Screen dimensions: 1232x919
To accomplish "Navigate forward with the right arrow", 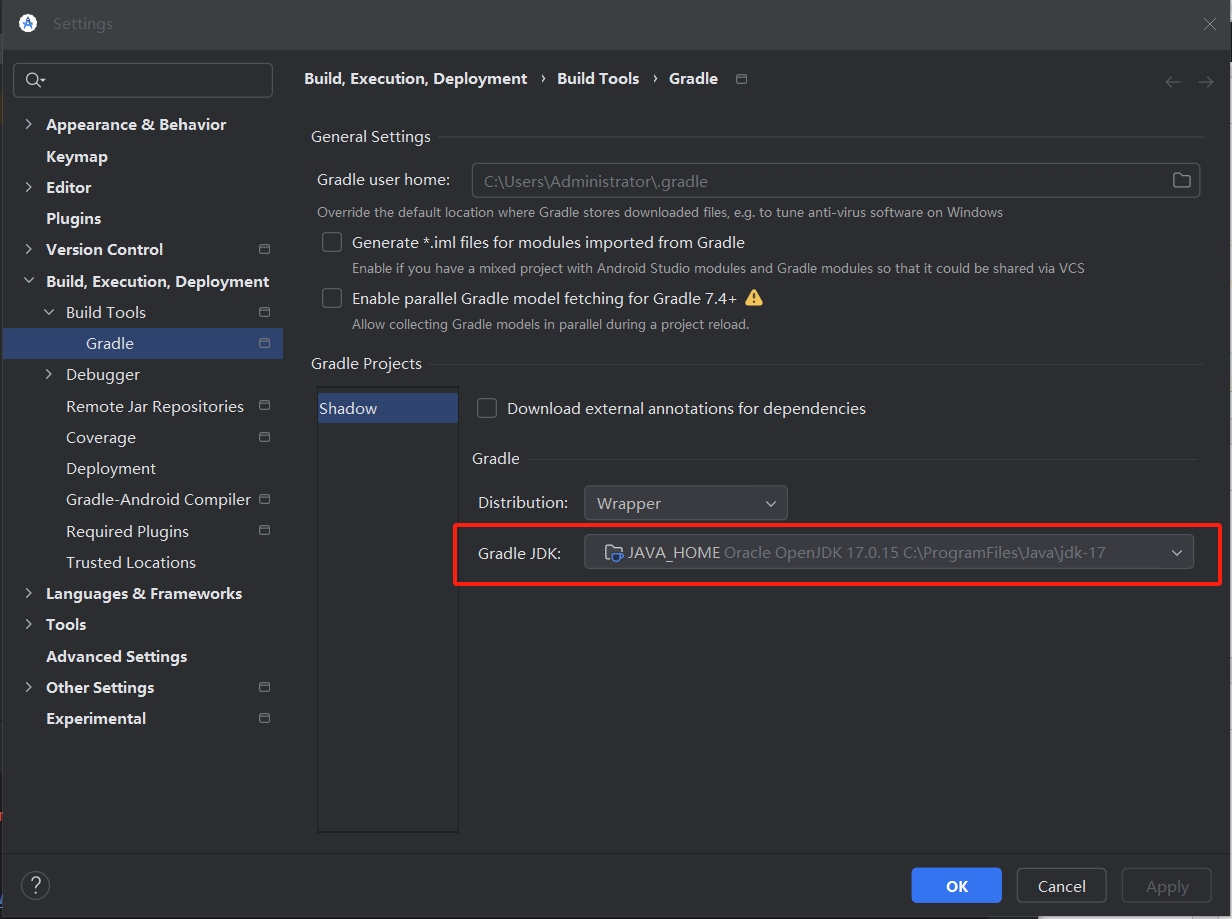I will pos(1205,82).
